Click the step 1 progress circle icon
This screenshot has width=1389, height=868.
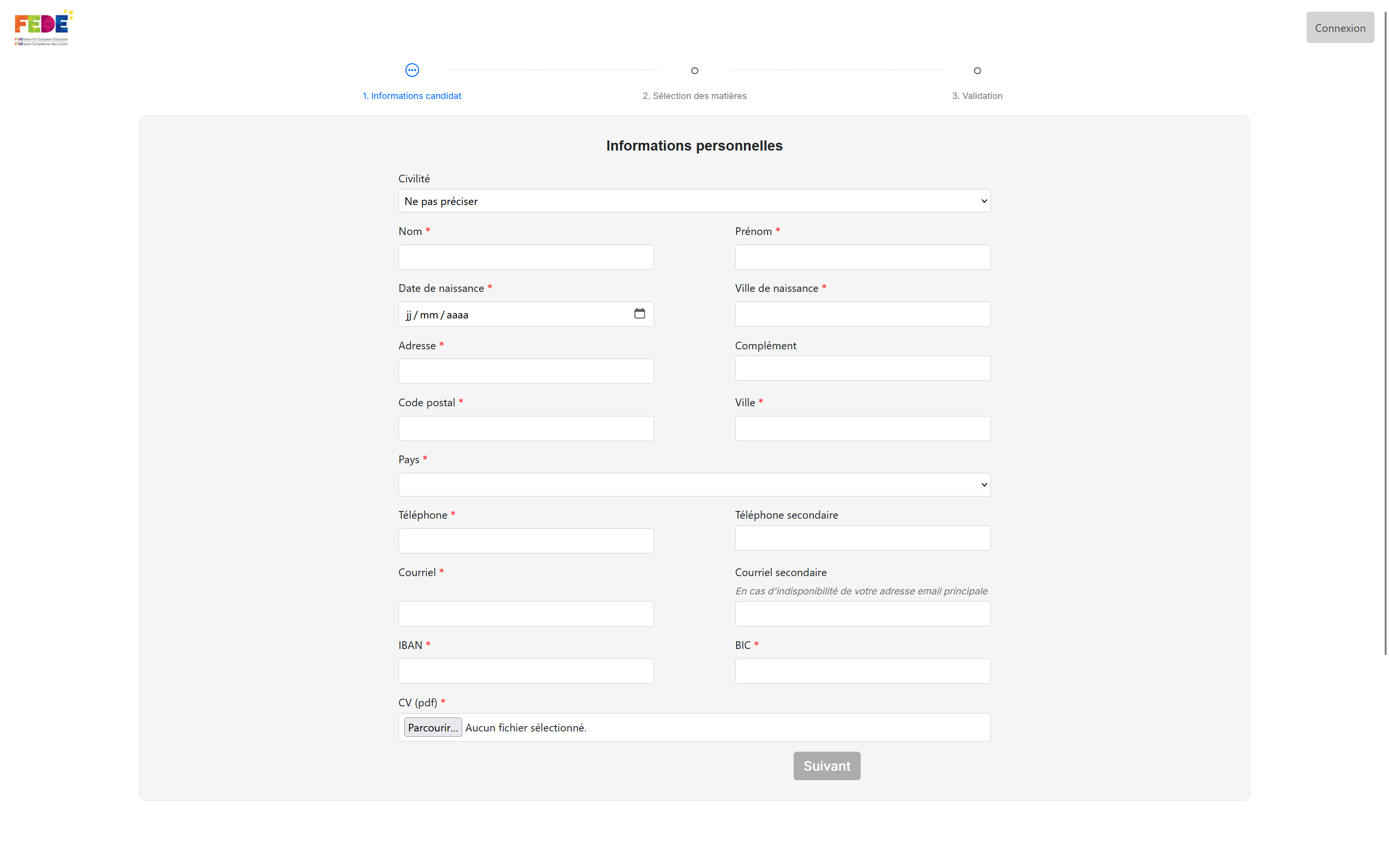click(412, 70)
